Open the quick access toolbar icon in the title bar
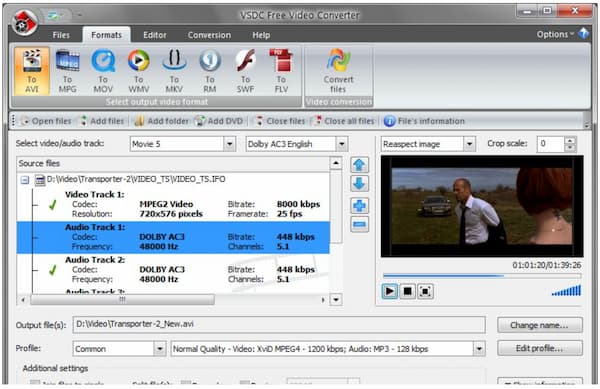The image size is (600, 389). (x=54, y=15)
